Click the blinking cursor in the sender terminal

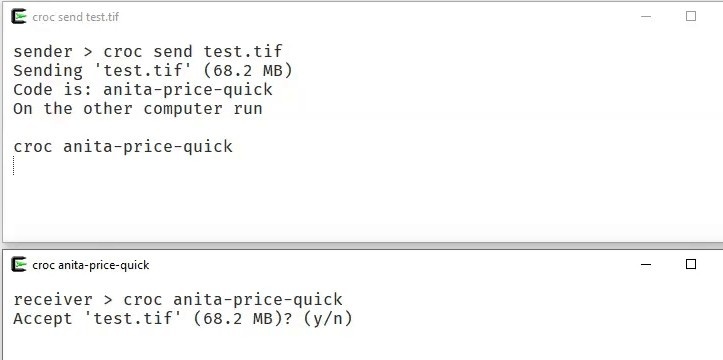tap(14, 165)
